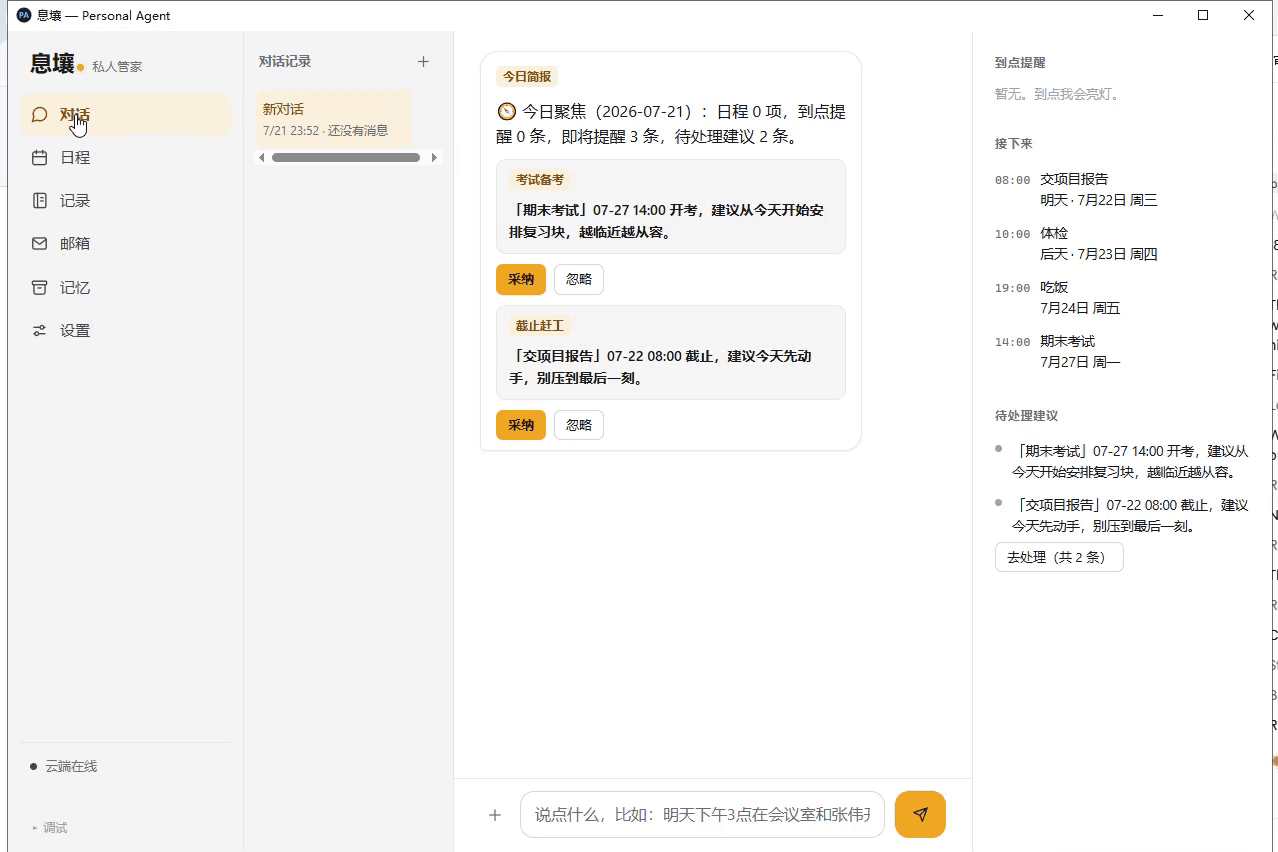Click the 今日简报 tag
1278x852 pixels.
click(526, 77)
